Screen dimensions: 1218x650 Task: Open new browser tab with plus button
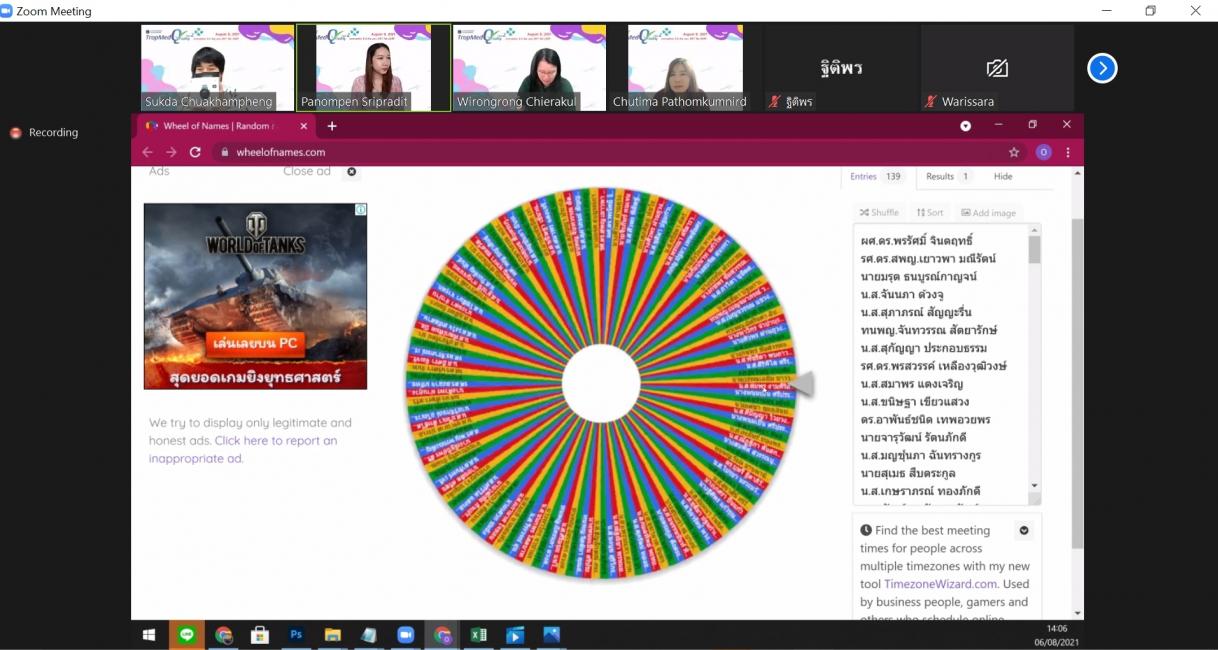click(332, 126)
